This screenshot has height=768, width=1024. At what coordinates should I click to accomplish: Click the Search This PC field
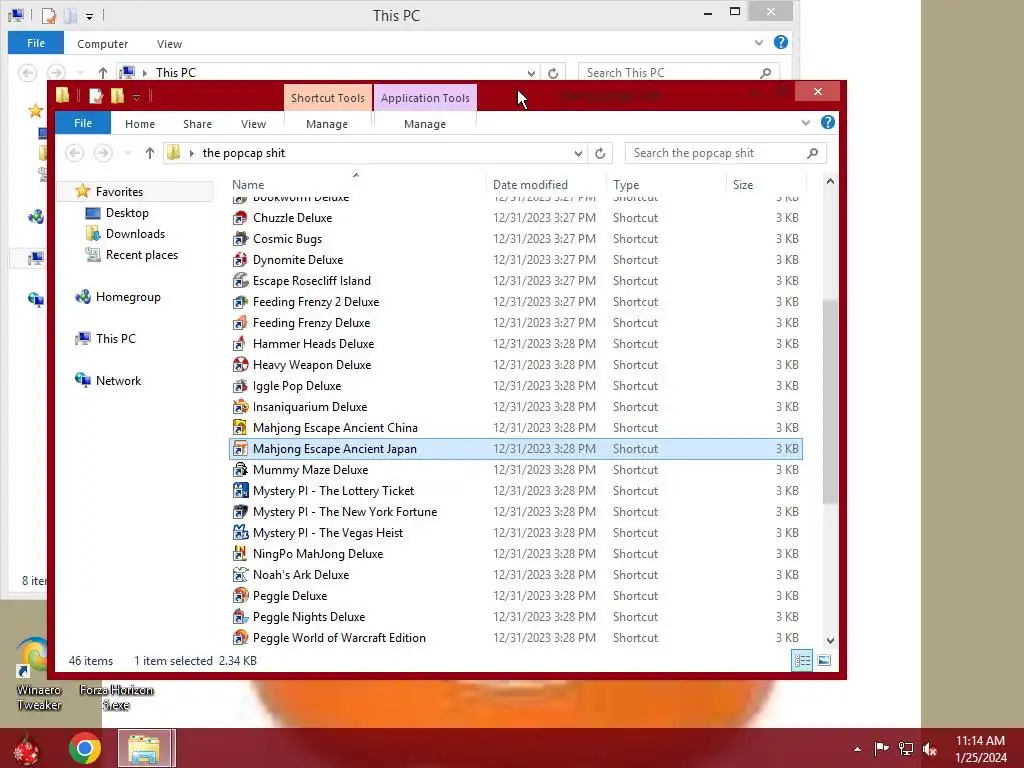tap(679, 73)
